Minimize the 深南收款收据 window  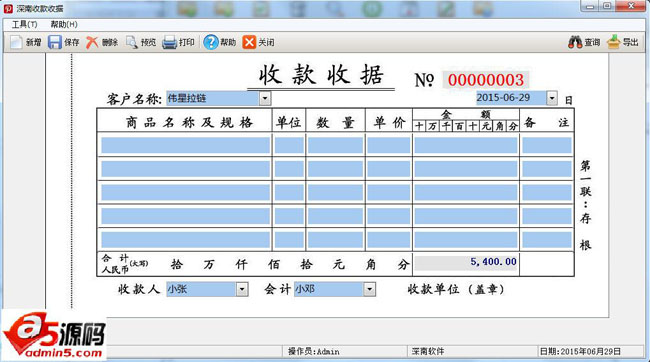pos(590,6)
